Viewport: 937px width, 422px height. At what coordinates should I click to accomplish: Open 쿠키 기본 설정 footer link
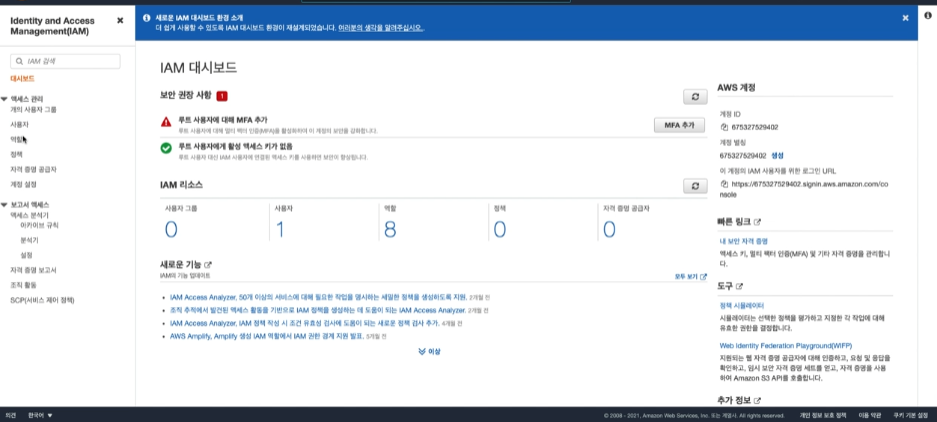coord(911,415)
